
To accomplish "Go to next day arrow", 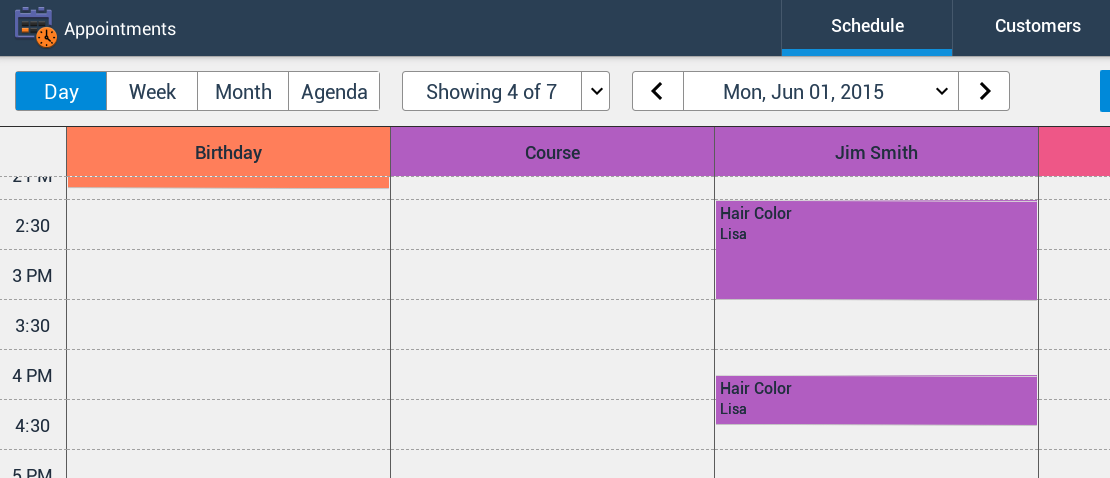I will [x=984, y=91].
